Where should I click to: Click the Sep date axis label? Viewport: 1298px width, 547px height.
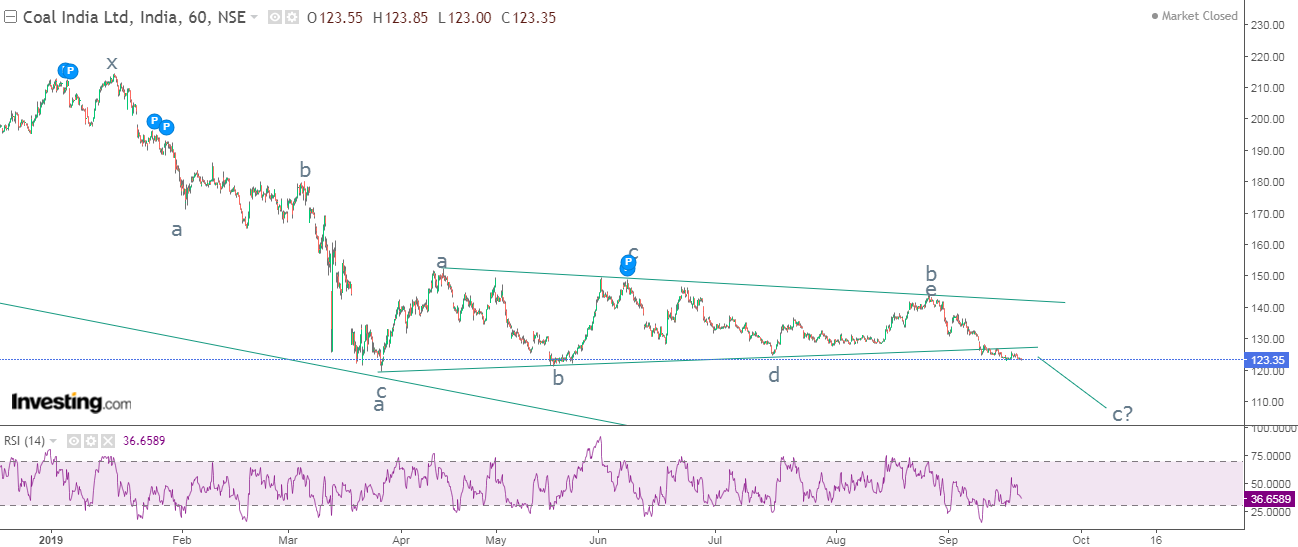(949, 539)
